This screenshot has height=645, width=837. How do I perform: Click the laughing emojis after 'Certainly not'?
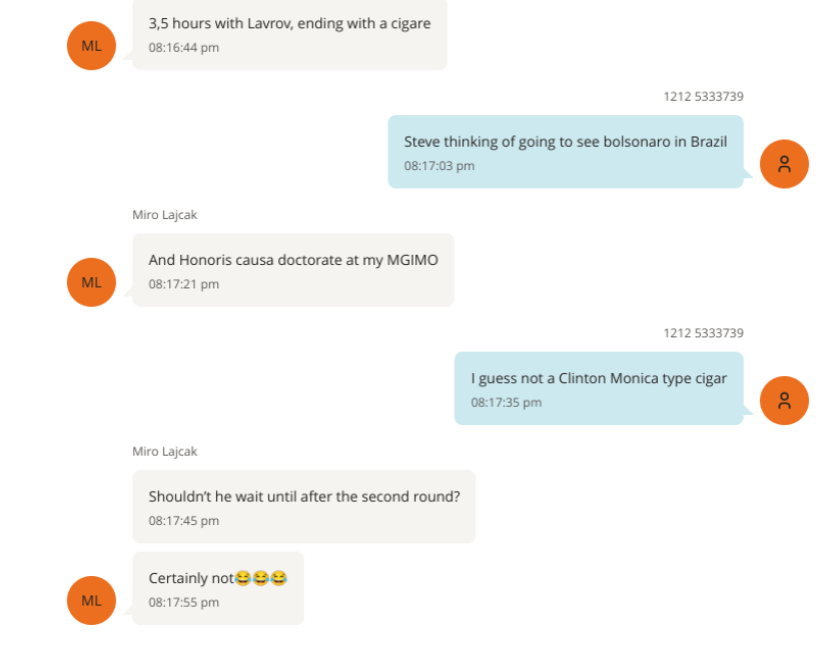[x=261, y=578]
